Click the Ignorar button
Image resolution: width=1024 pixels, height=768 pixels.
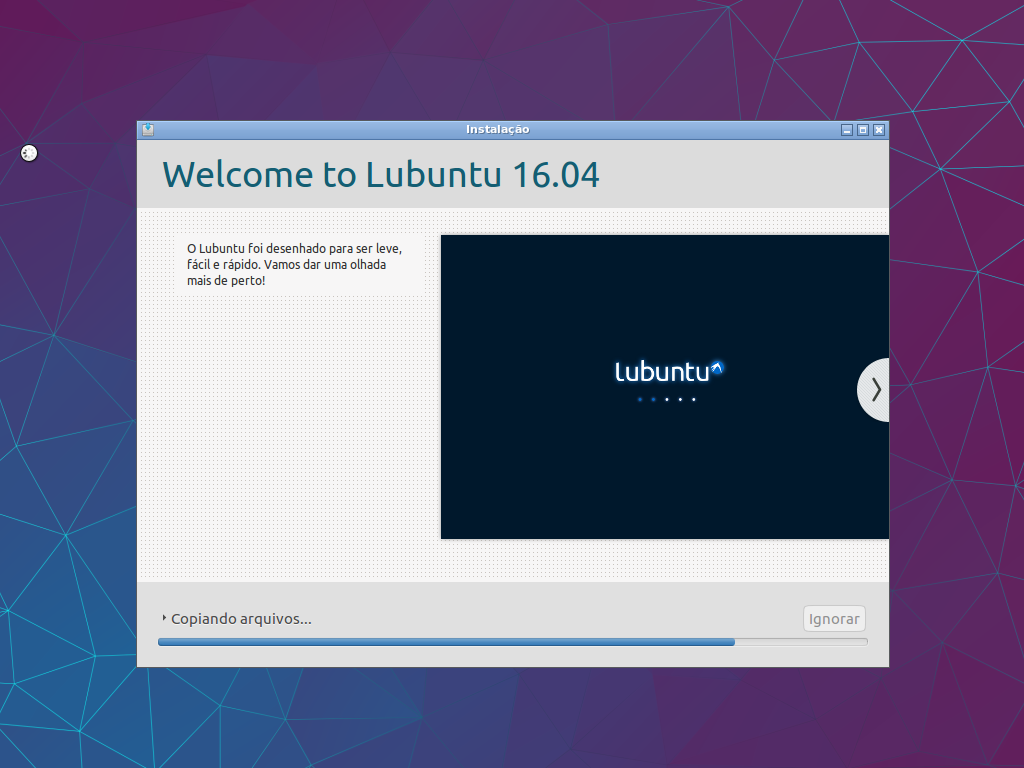point(834,619)
